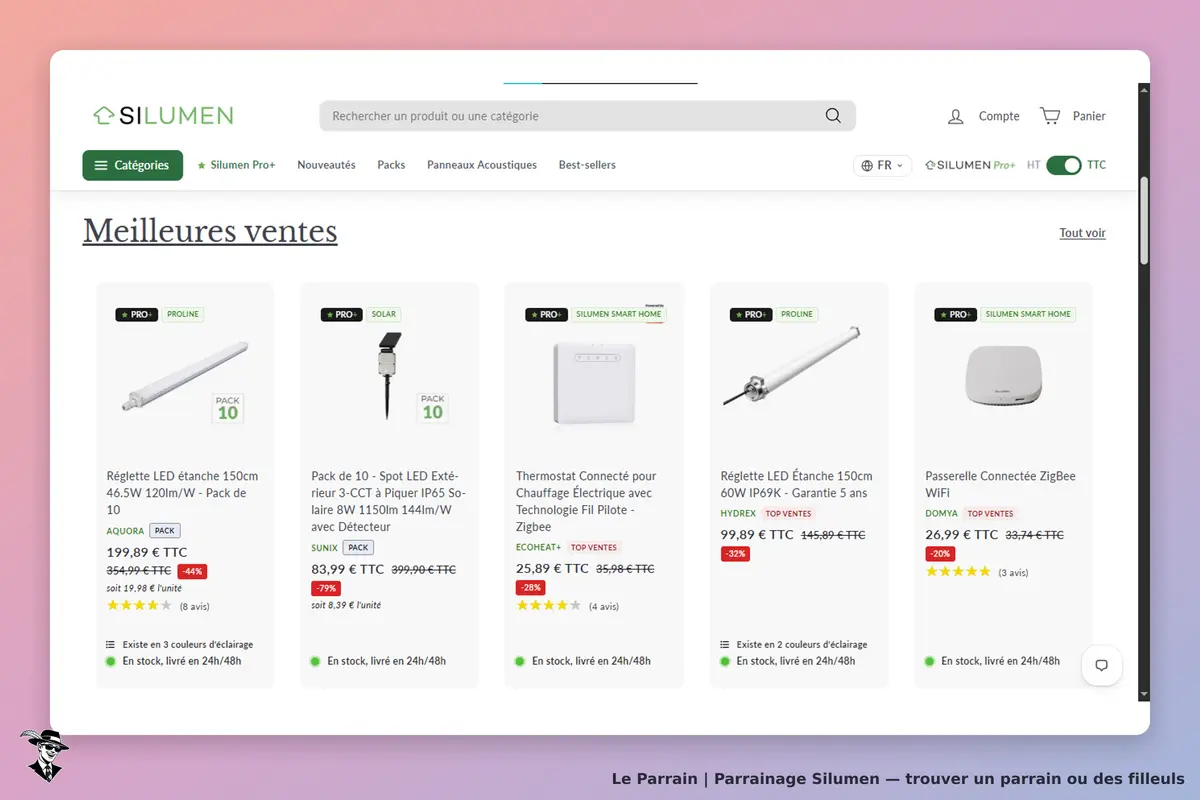Click the Passerelle Connectée ZigBee WiFi title
Viewport: 1200px width, 800px height.
pos(1000,484)
